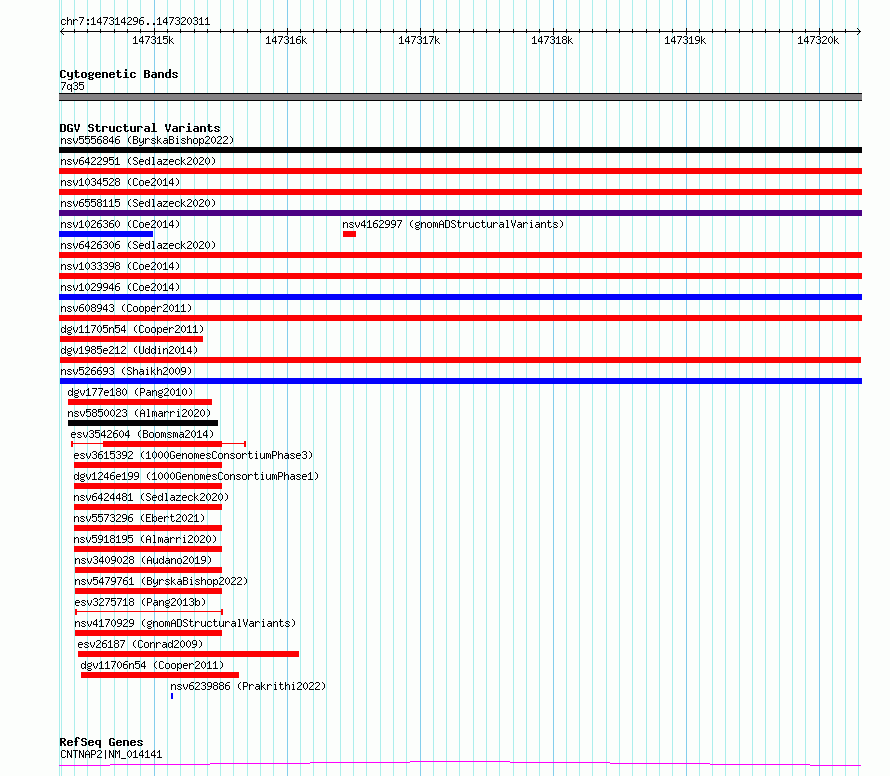
Task: Select the 147319k ruler position
Action: (x=685, y=41)
